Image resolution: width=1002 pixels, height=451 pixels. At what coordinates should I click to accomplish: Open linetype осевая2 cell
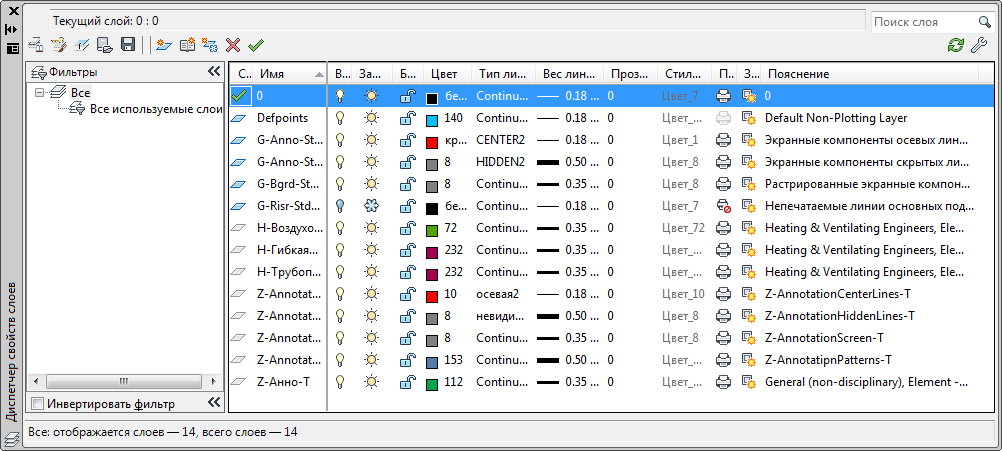[498, 294]
